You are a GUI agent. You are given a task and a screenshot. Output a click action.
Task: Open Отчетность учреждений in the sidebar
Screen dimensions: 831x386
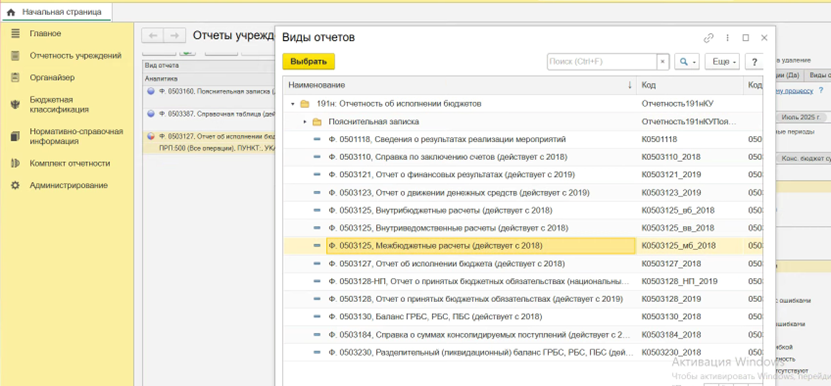point(75,56)
